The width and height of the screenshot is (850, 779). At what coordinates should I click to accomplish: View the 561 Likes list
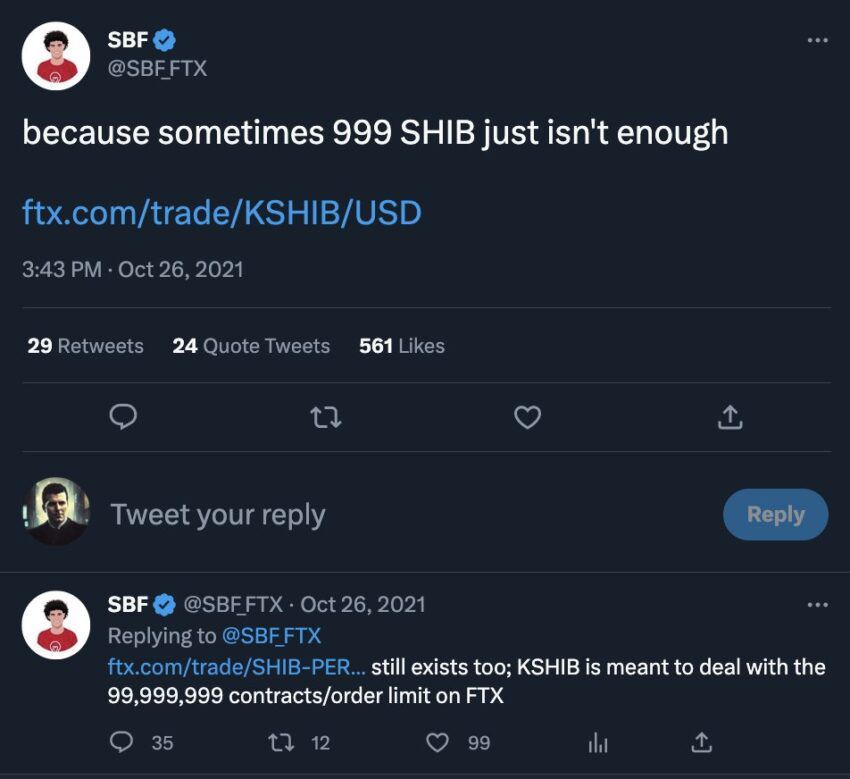(401, 346)
